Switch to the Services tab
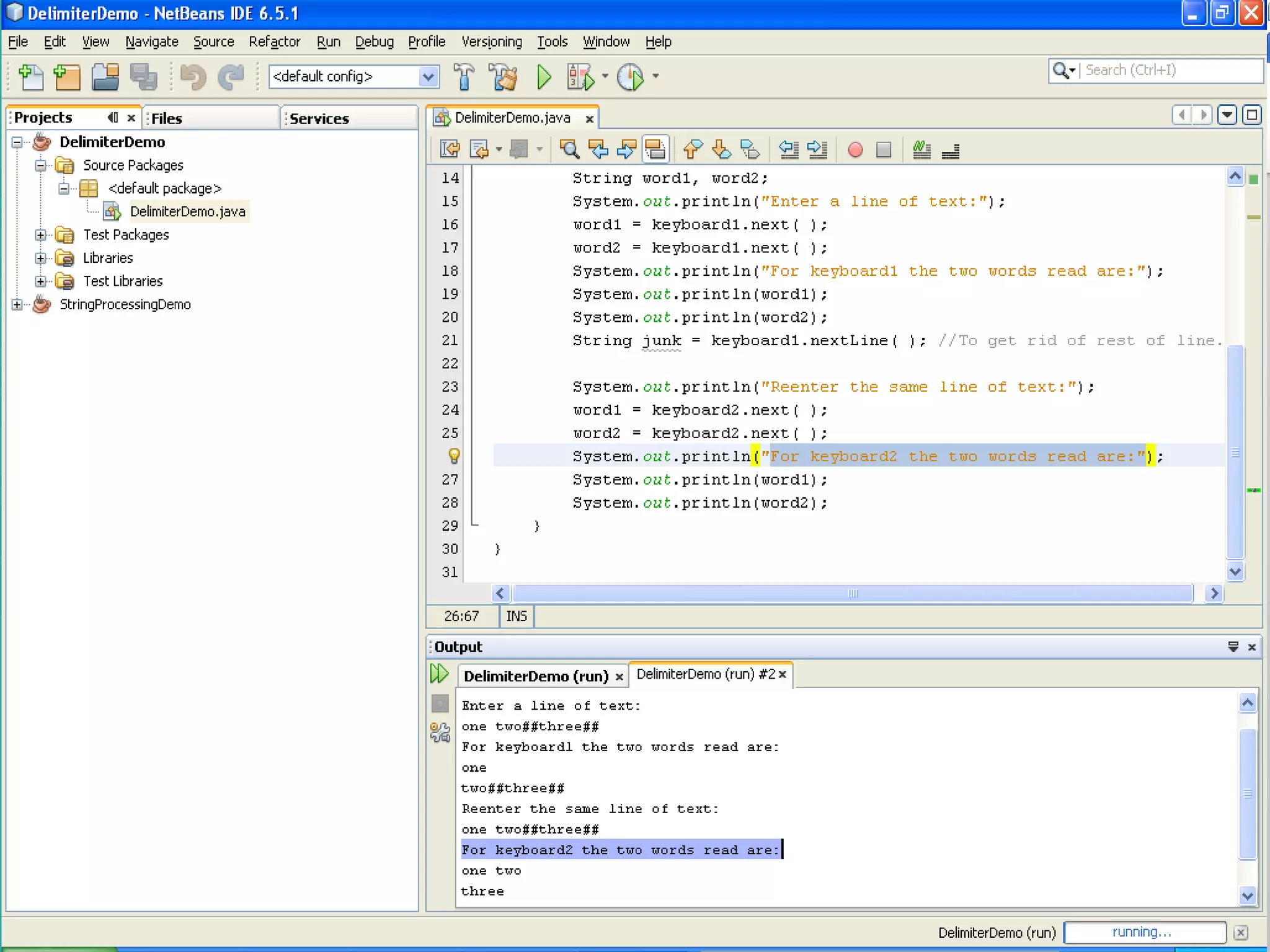1270x952 pixels. [319, 118]
